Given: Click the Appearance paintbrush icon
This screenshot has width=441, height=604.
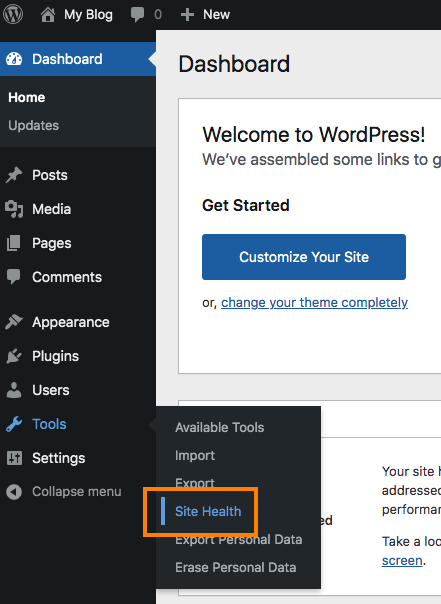Looking at the screenshot, I should 14,322.
